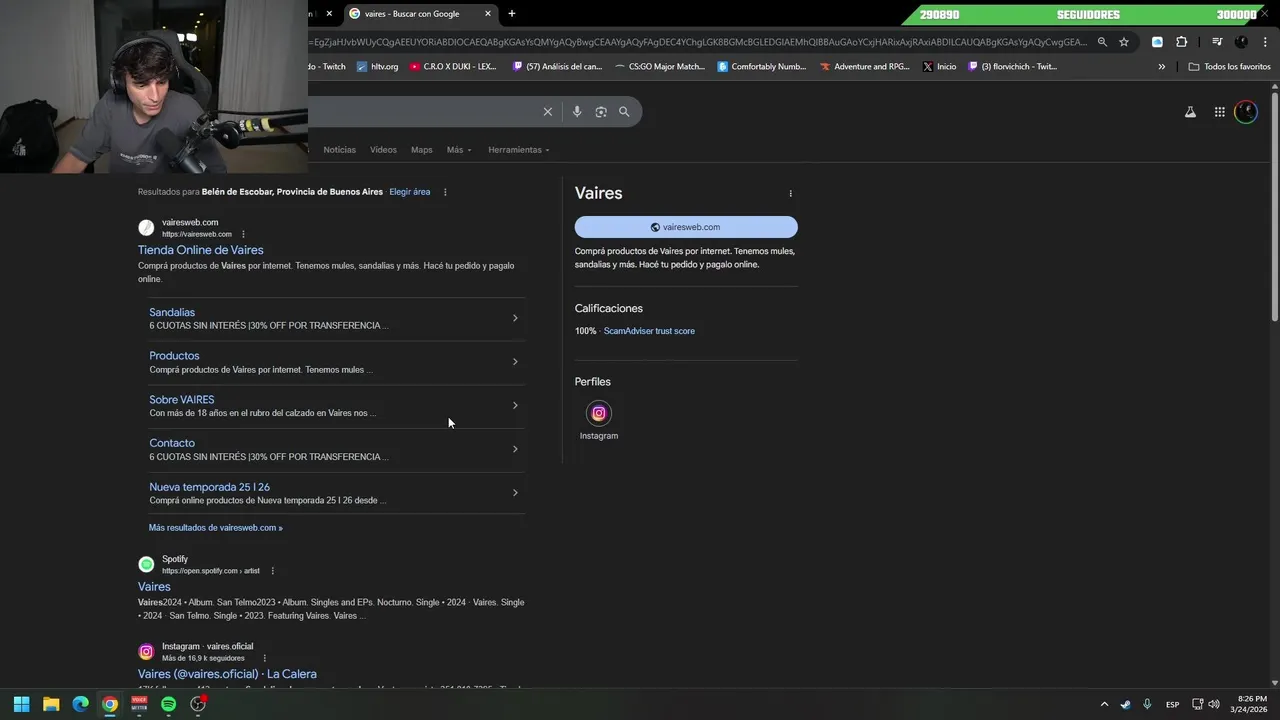Click the page vertical scrollbar
Screen dimensions: 1280x720
1274,205
